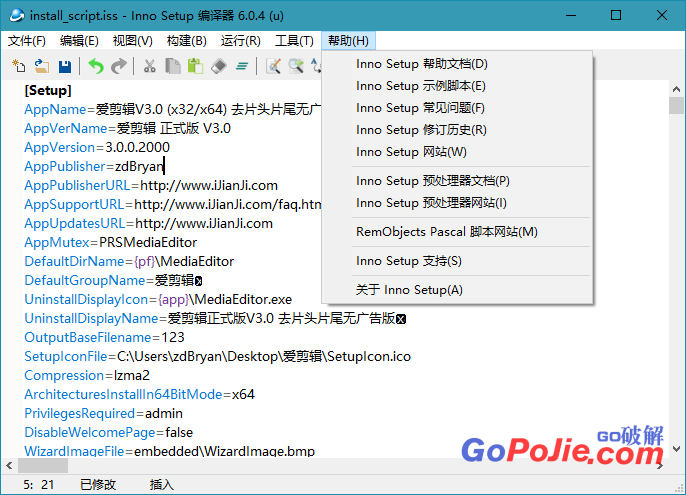Open the 运行(R) menu
The width and height of the screenshot is (686, 495).
[241, 41]
